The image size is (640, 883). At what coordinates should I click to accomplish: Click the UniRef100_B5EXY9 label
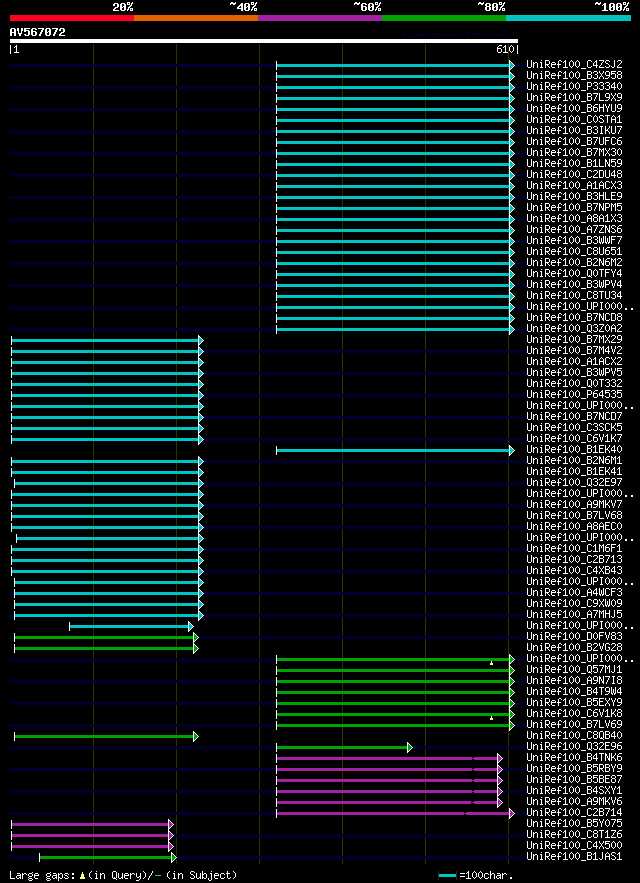click(574, 703)
